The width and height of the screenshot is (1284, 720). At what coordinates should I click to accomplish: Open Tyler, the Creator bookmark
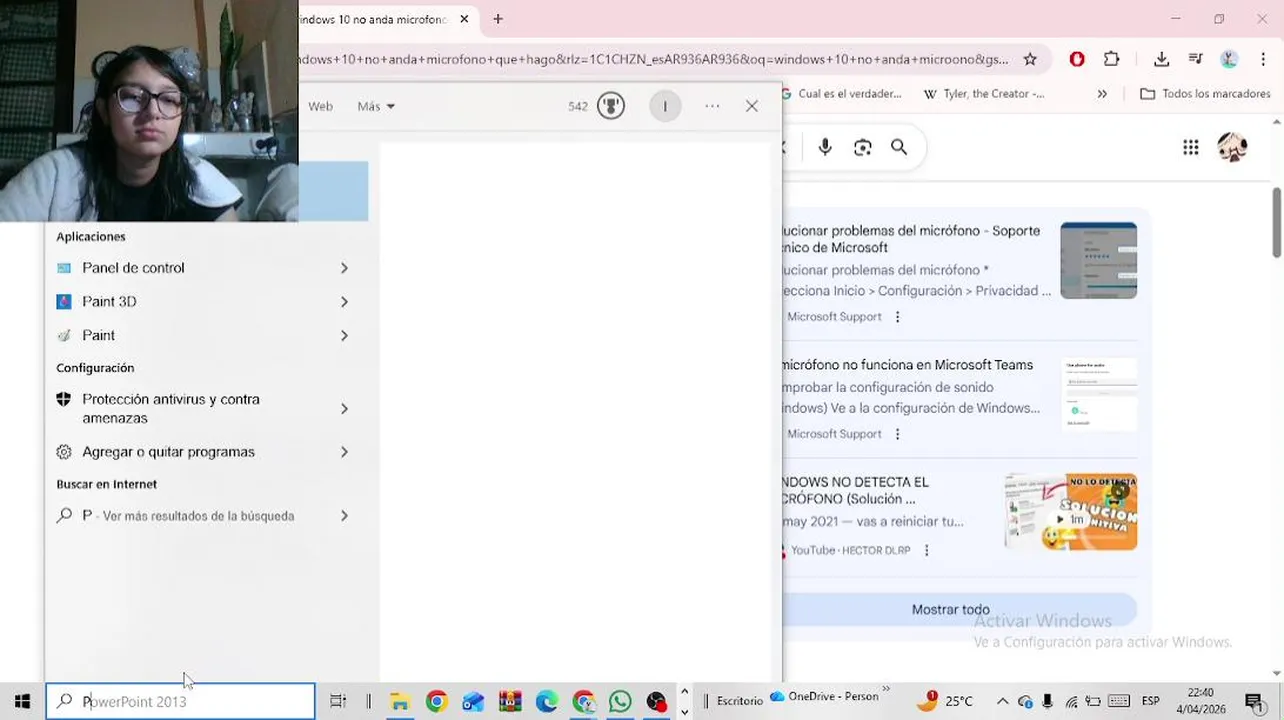[x=984, y=94]
